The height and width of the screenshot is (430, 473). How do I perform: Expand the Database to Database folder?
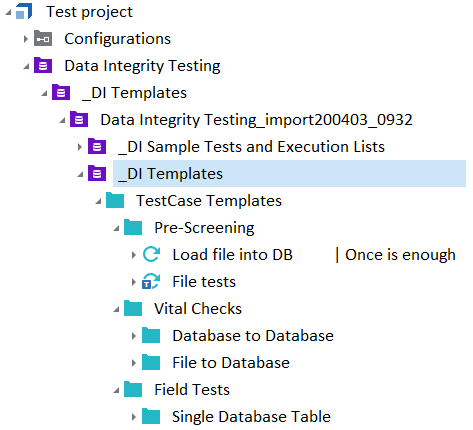pyautogui.click(x=134, y=336)
